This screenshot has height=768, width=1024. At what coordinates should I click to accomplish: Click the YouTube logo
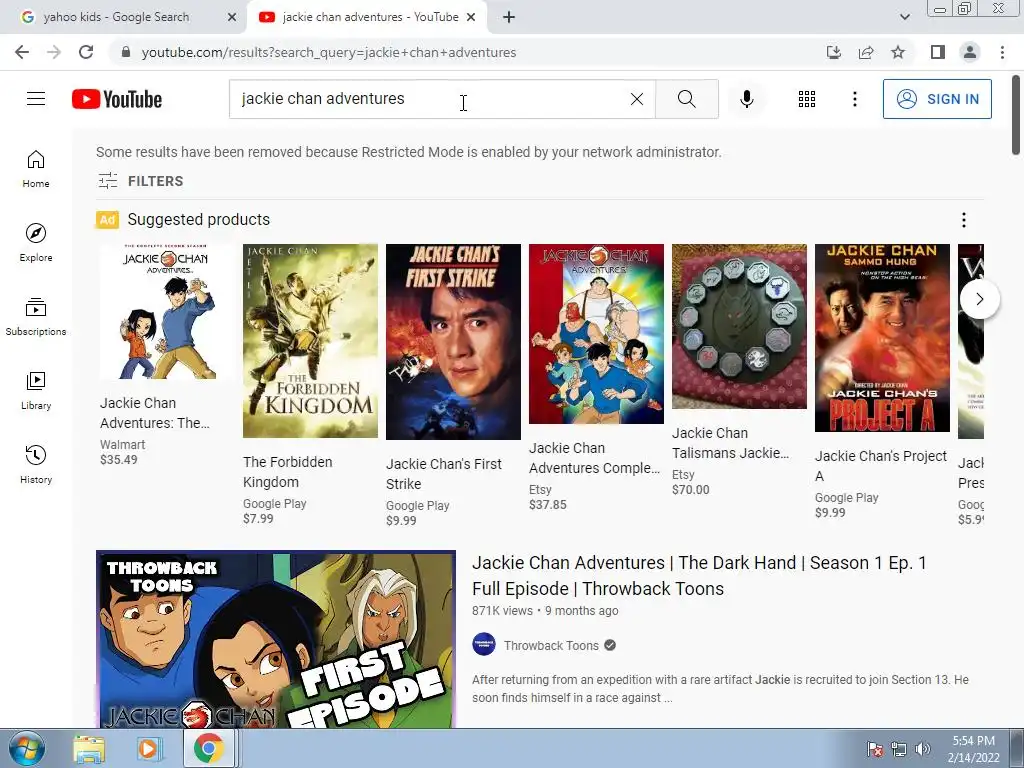(117, 99)
